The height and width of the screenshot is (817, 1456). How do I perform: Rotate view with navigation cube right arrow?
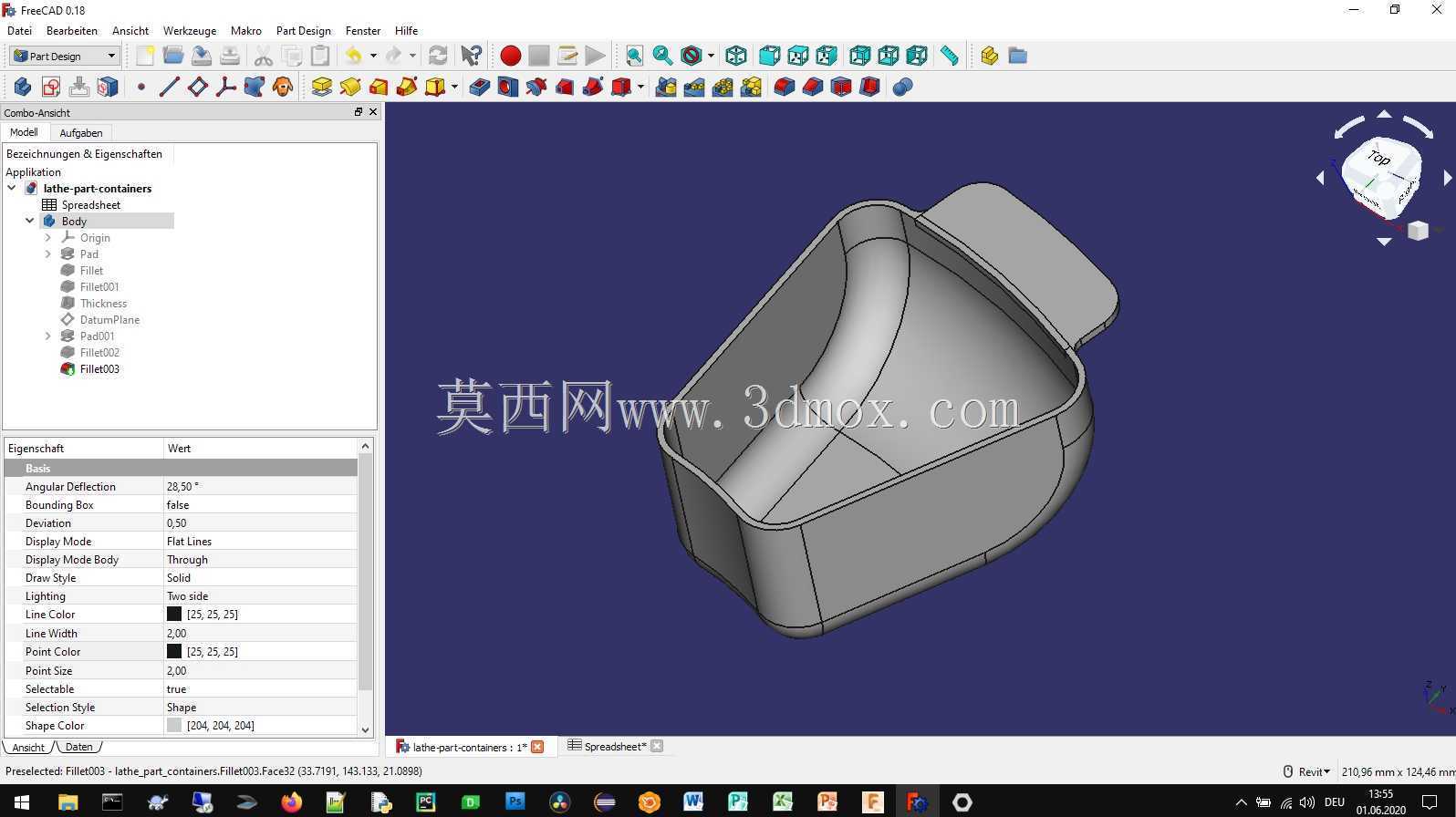pyautogui.click(x=1447, y=178)
